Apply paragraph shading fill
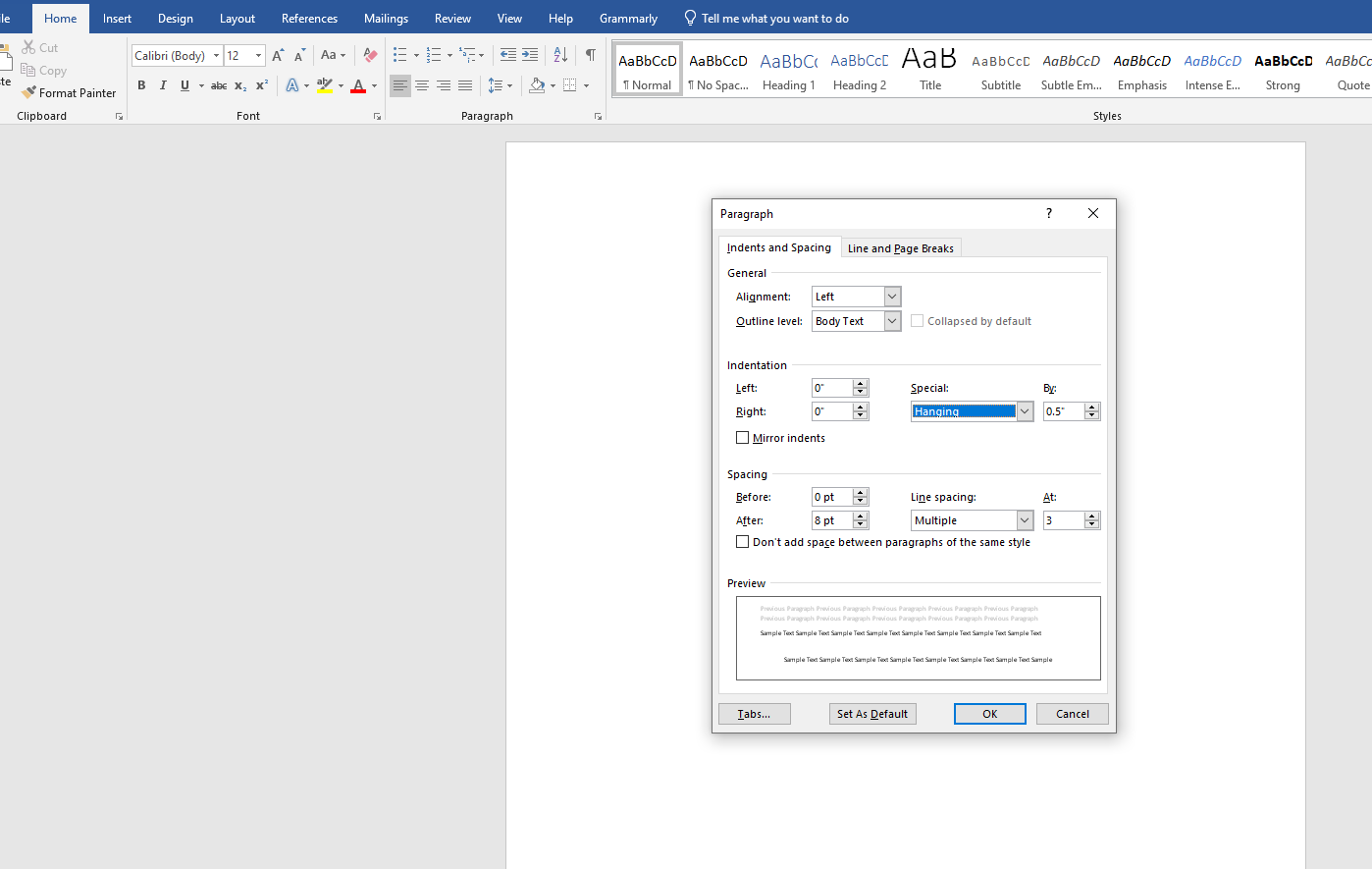 pos(537,85)
